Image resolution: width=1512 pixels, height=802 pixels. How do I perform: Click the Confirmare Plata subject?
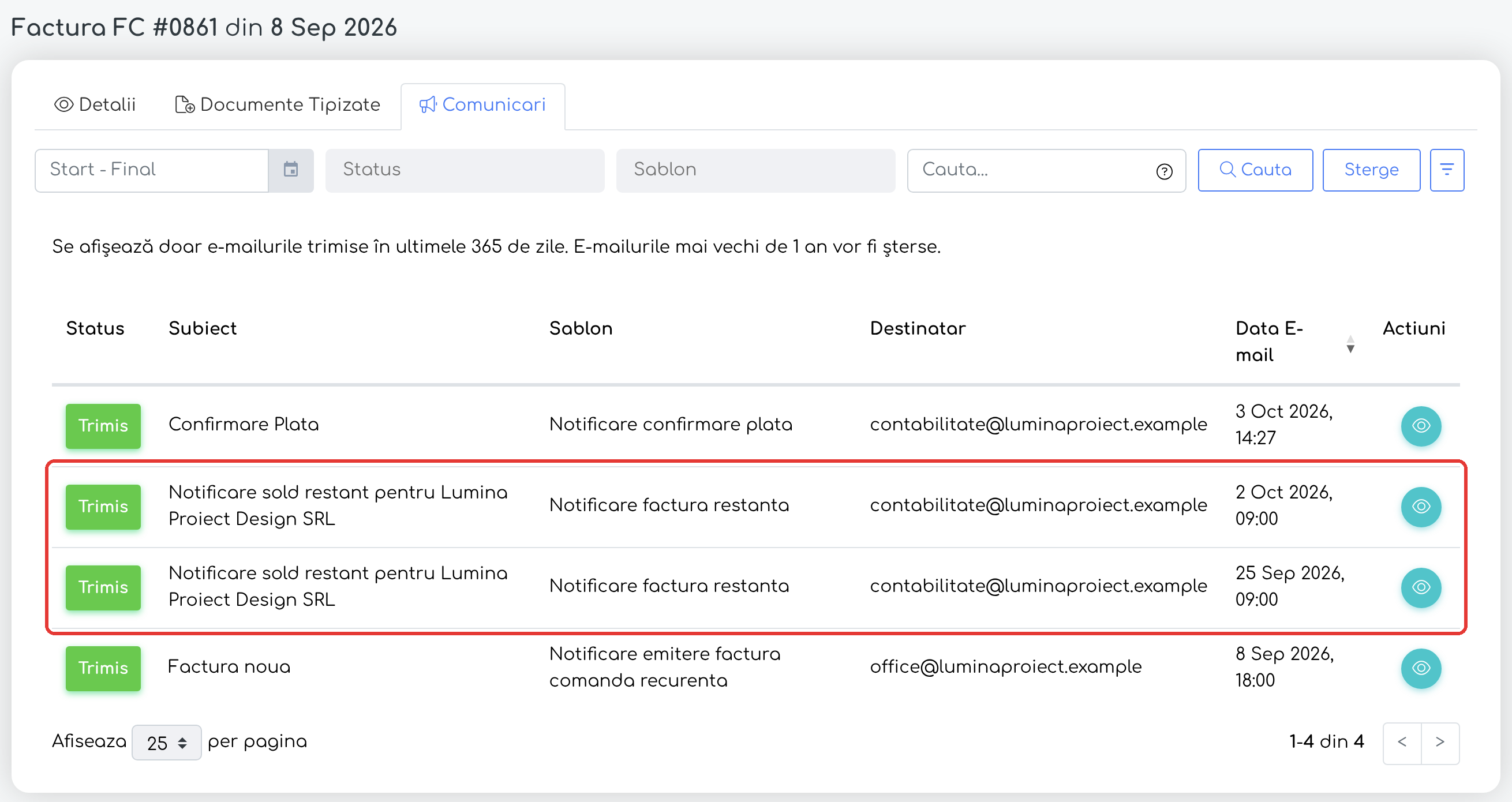(244, 425)
